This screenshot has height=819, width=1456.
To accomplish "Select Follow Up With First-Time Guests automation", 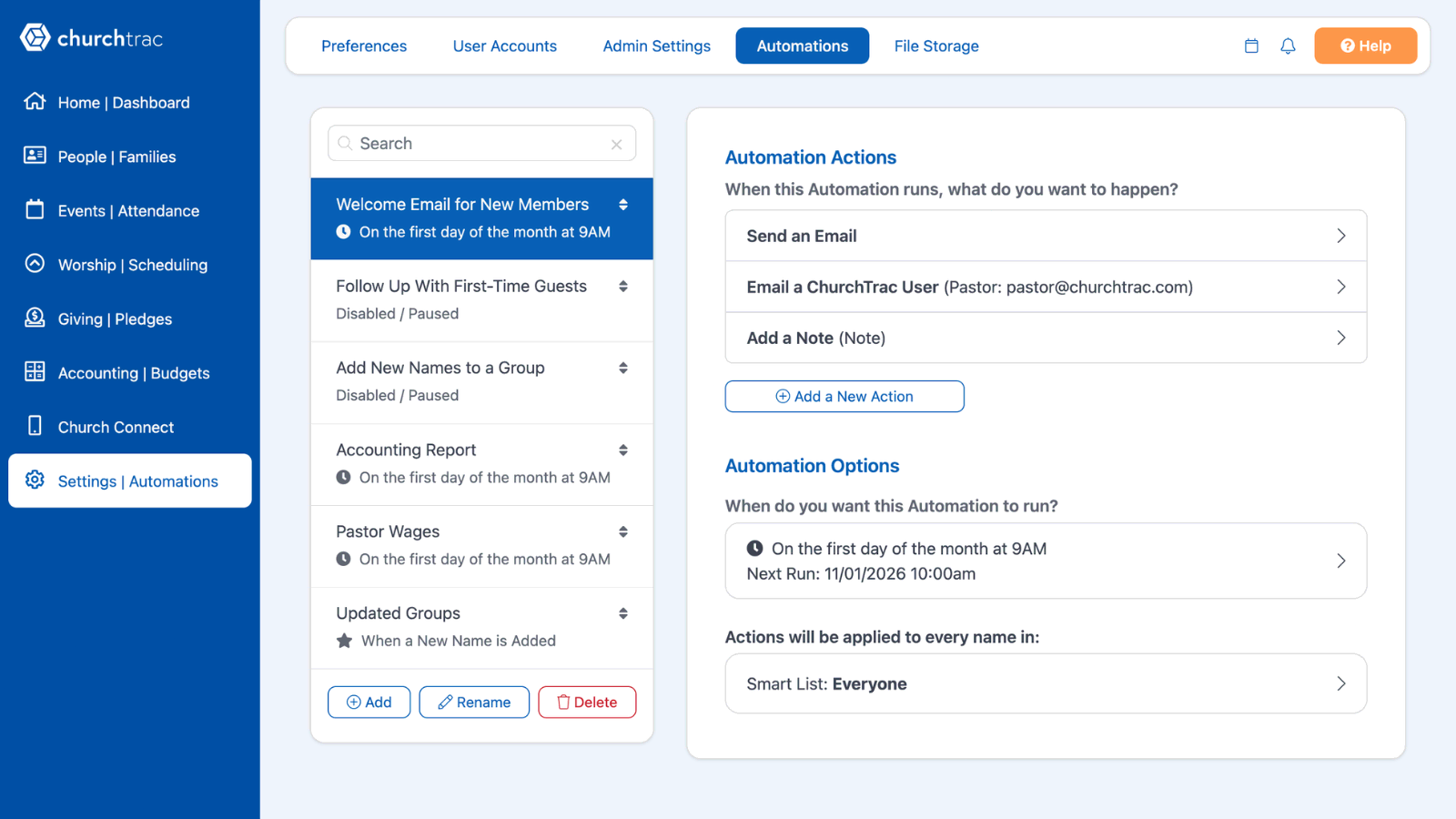I will pos(481,300).
